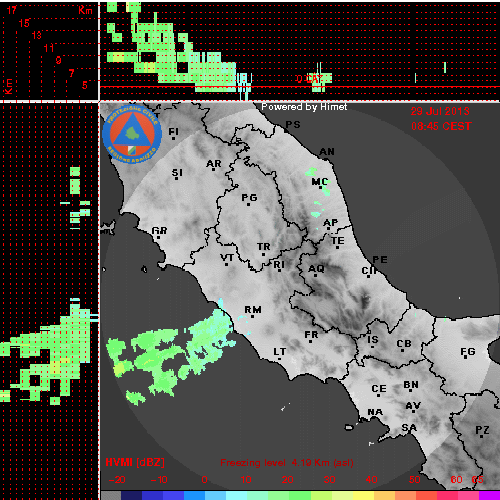This screenshot has width=500, height=500.
Task: Click the 'PZ' city label
Action: click(482, 430)
